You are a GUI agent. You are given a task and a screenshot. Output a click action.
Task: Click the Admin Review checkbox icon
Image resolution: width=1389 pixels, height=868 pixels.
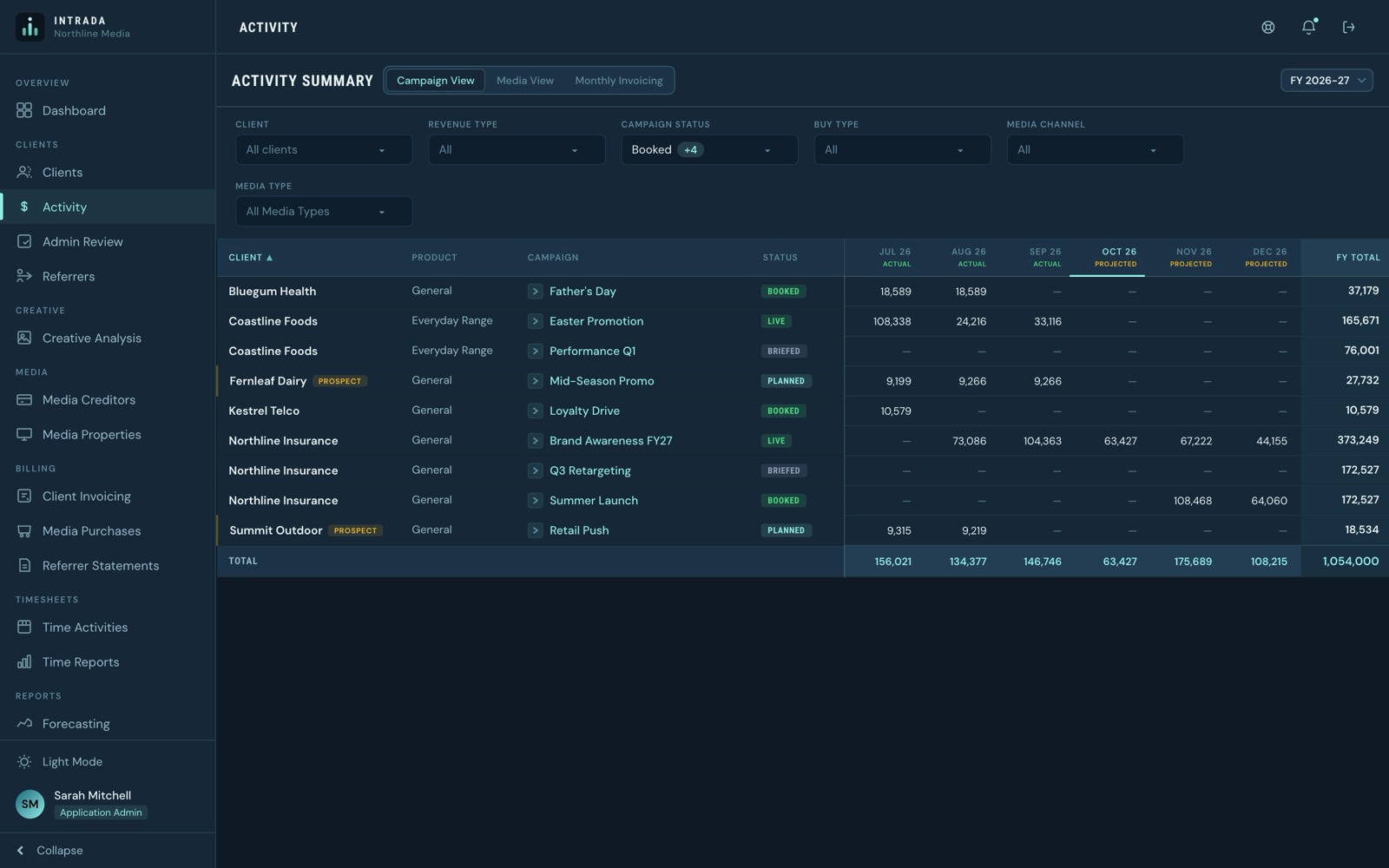tap(24, 241)
